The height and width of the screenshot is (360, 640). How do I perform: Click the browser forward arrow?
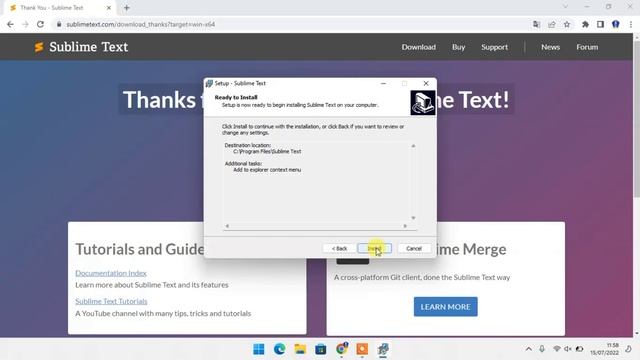tap(25, 24)
